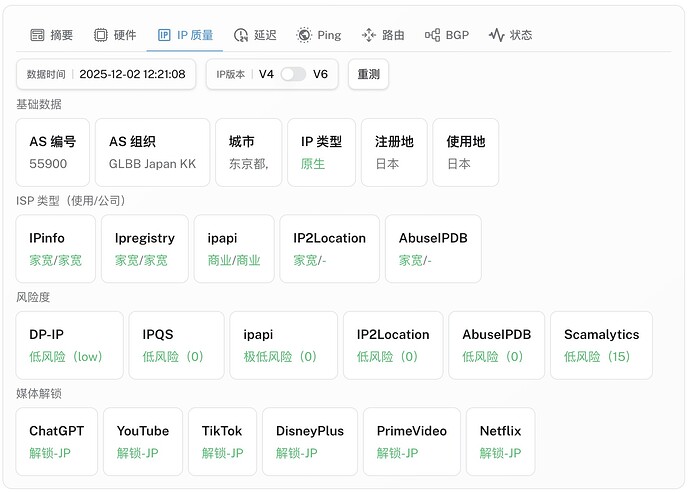This screenshot has height=493, width=690.
Task: Click the AbuseIPDB 低风险 (0) card
Action: (497, 345)
